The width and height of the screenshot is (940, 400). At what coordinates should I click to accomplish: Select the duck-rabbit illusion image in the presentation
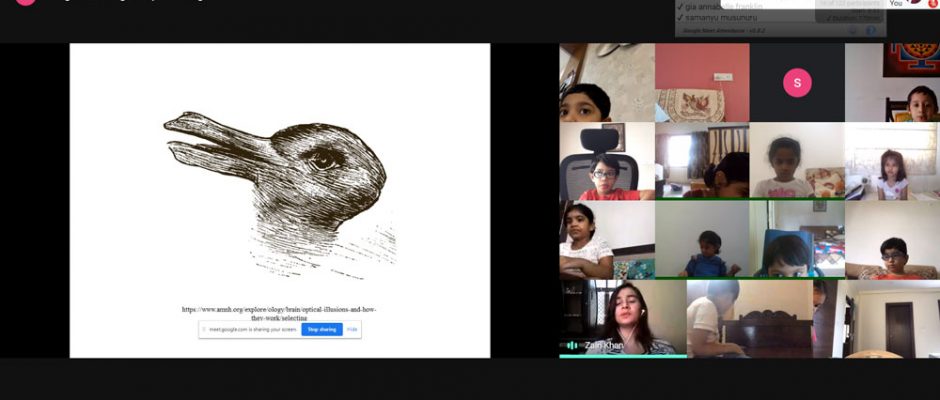(280, 194)
